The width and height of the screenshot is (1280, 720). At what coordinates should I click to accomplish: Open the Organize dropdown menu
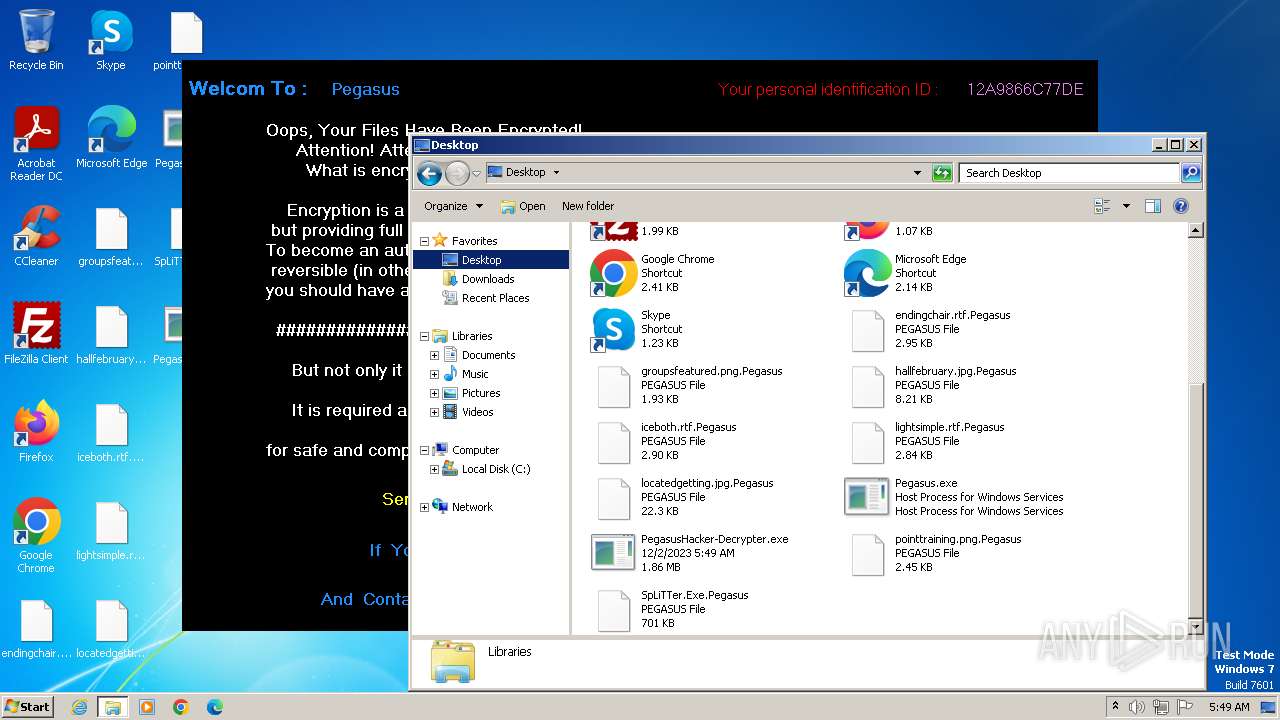pos(453,206)
